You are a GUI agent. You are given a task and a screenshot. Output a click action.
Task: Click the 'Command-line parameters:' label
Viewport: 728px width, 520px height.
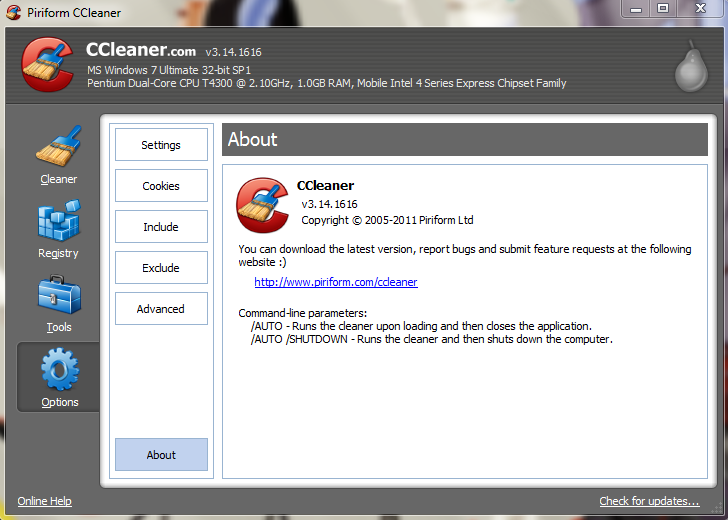(x=303, y=313)
